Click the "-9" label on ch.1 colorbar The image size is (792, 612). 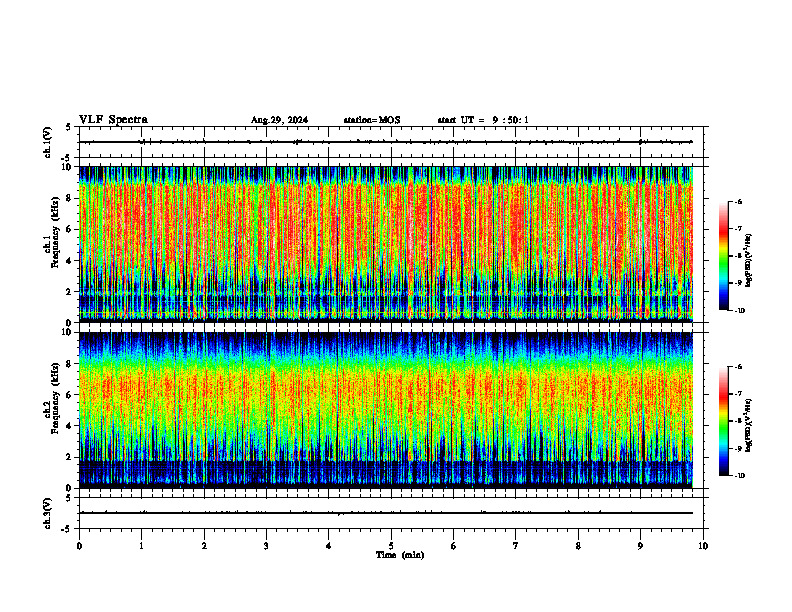pyautogui.click(x=739, y=283)
